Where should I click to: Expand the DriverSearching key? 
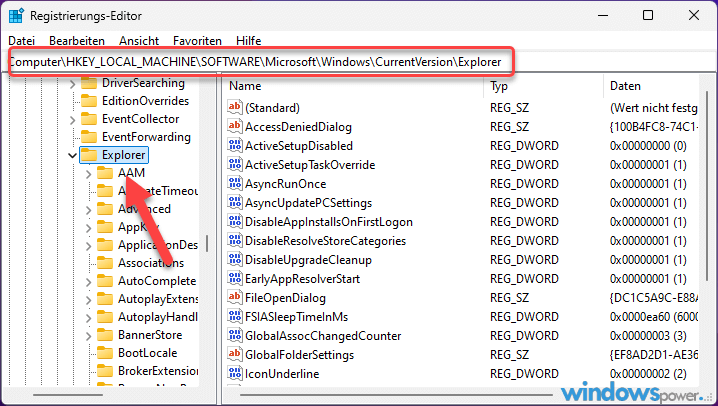(x=72, y=84)
